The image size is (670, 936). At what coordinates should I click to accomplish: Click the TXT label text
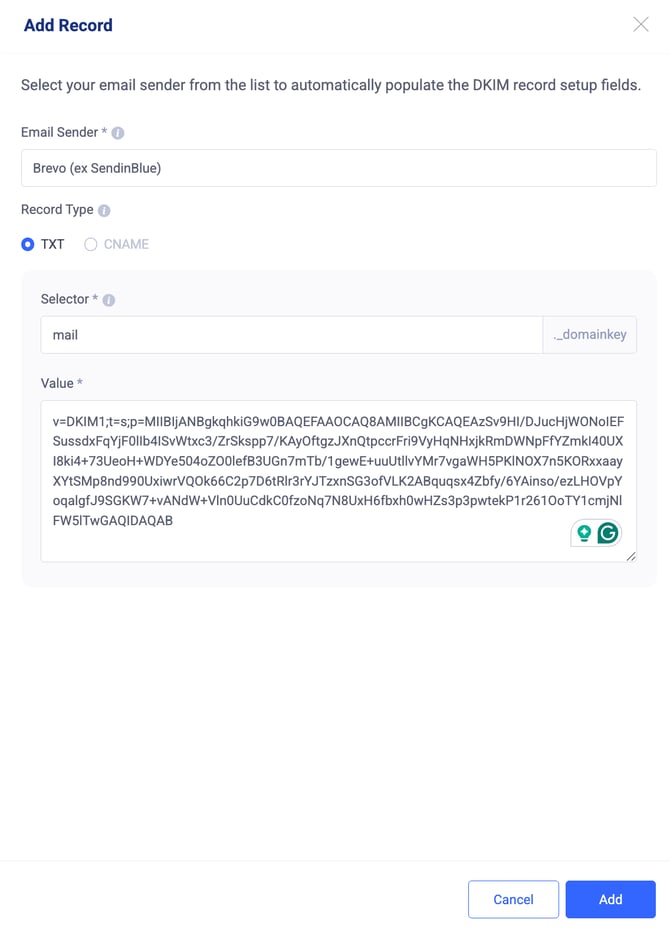coord(53,244)
